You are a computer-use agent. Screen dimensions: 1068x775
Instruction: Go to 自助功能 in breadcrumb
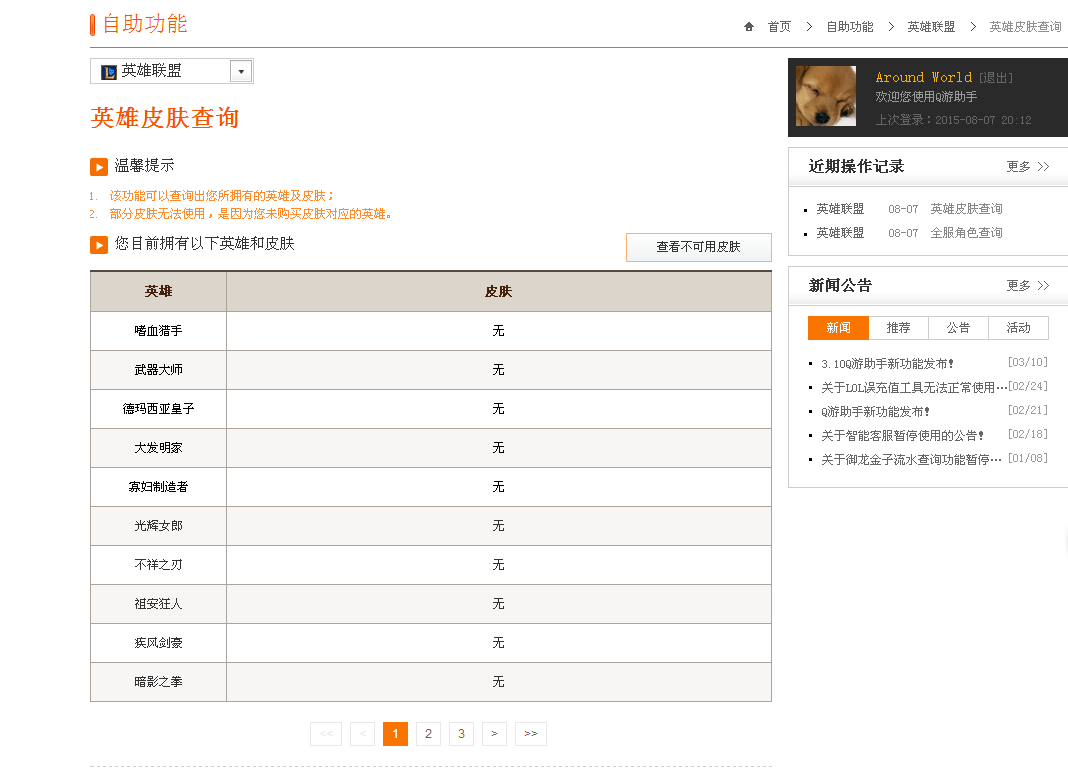pyautogui.click(x=849, y=27)
